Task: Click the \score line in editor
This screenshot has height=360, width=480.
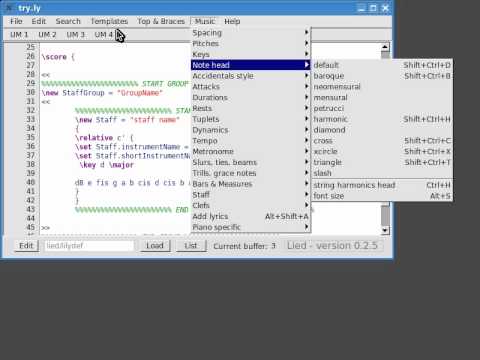Action: (58, 57)
